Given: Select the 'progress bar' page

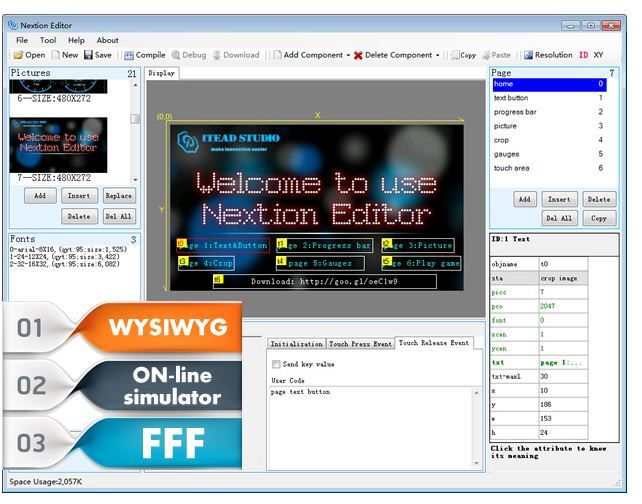Looking at the screenshot, I should [549, 112].
